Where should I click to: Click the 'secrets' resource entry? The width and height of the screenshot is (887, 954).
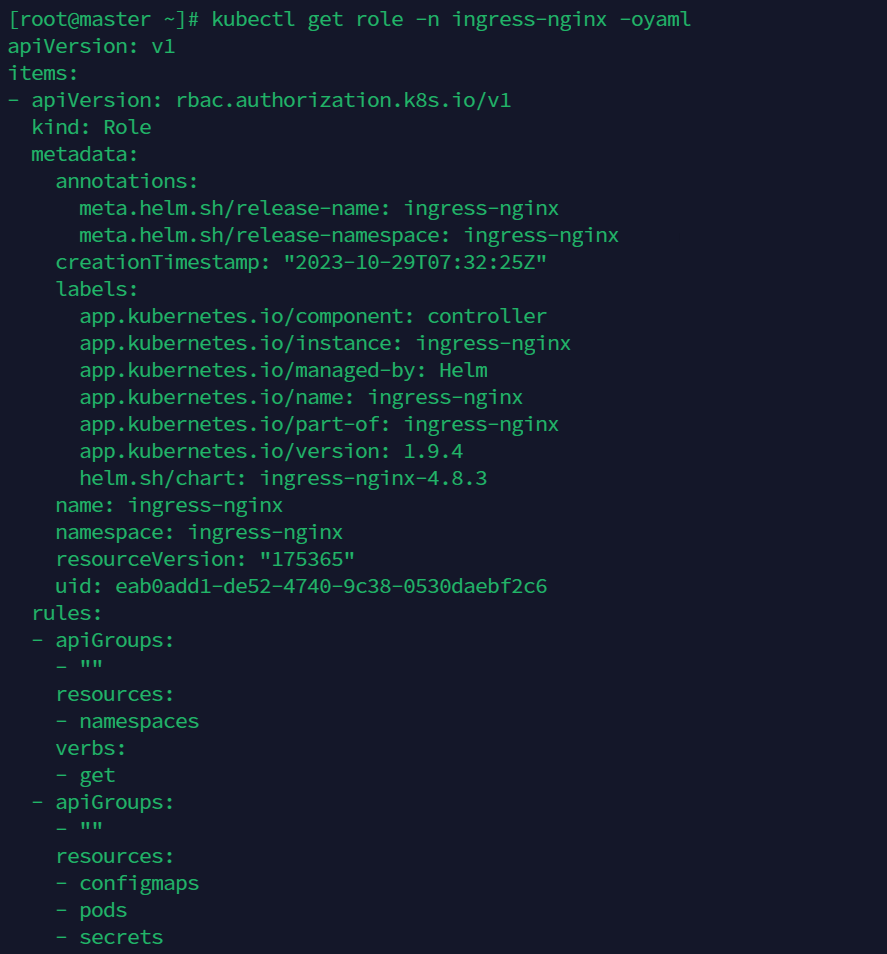tap(121, 937)
